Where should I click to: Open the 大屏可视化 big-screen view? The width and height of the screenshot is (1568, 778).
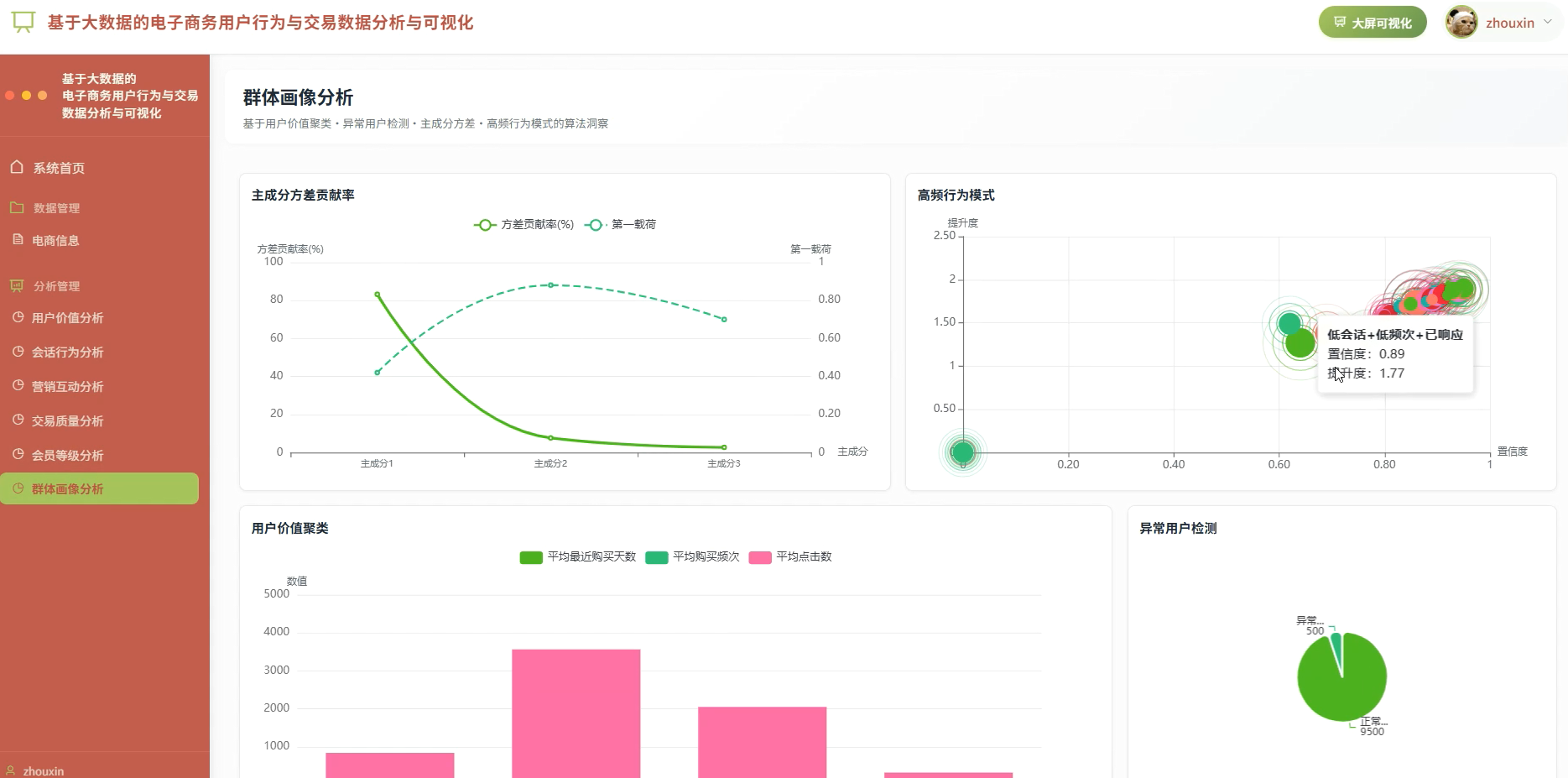click(x=1373, y=23)
